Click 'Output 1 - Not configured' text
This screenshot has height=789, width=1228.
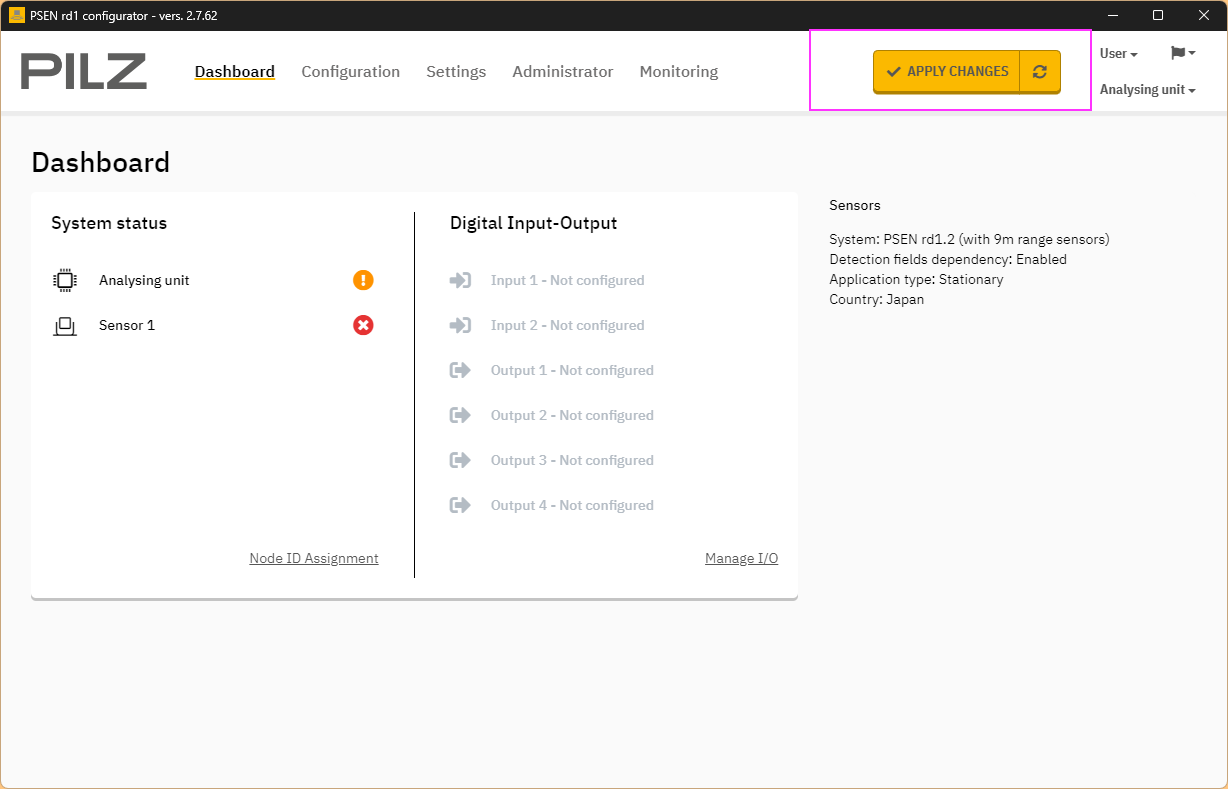click(x=572, y=370)
